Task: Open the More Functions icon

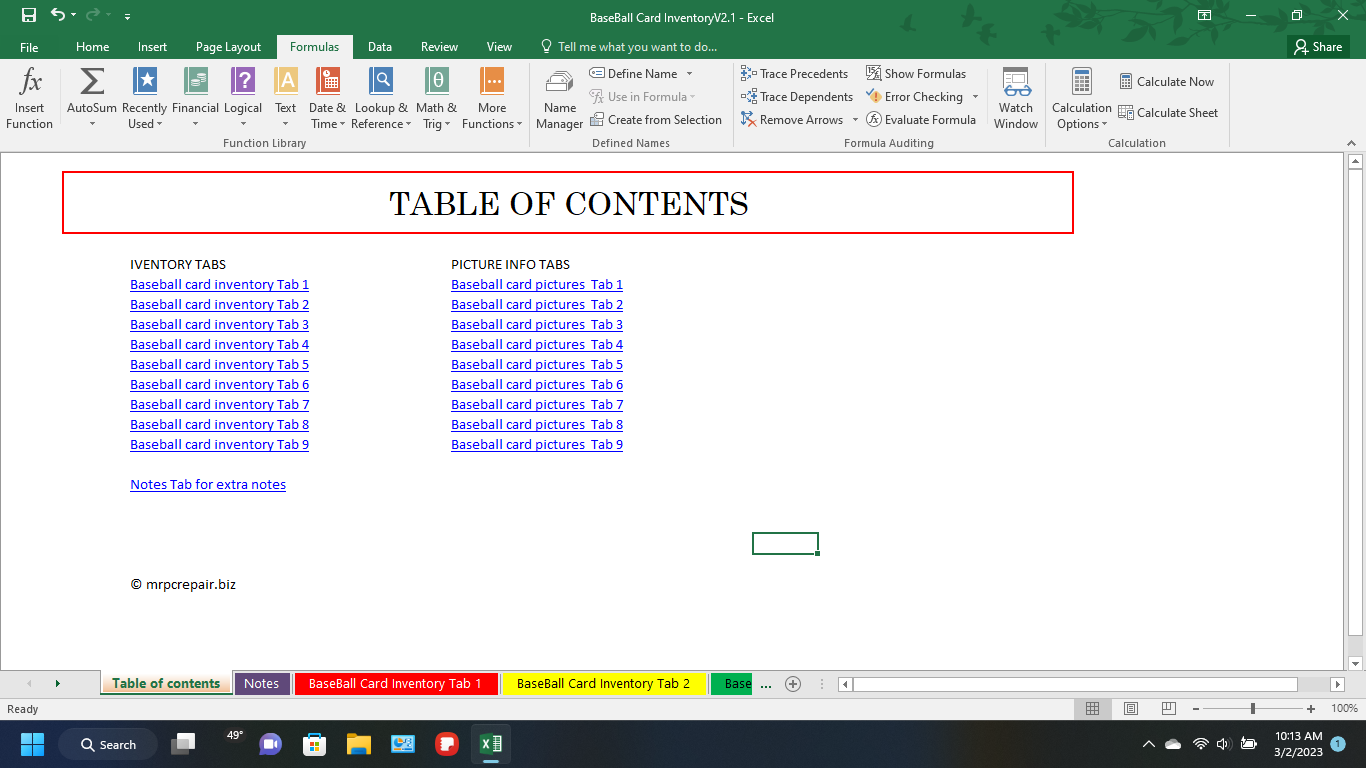Action: 492,82
